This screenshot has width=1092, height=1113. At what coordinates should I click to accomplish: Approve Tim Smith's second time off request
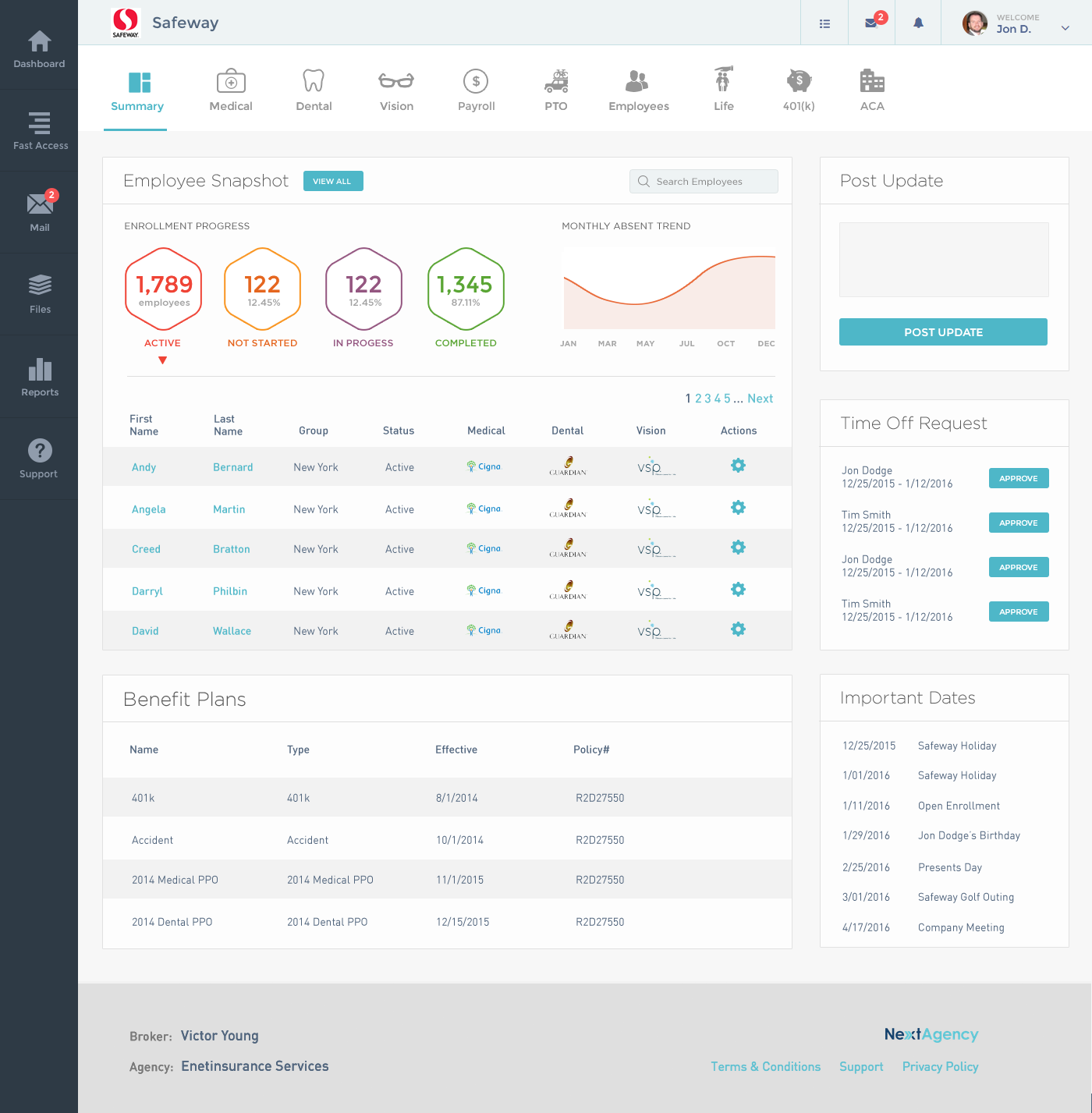(x=1019, y=611)
